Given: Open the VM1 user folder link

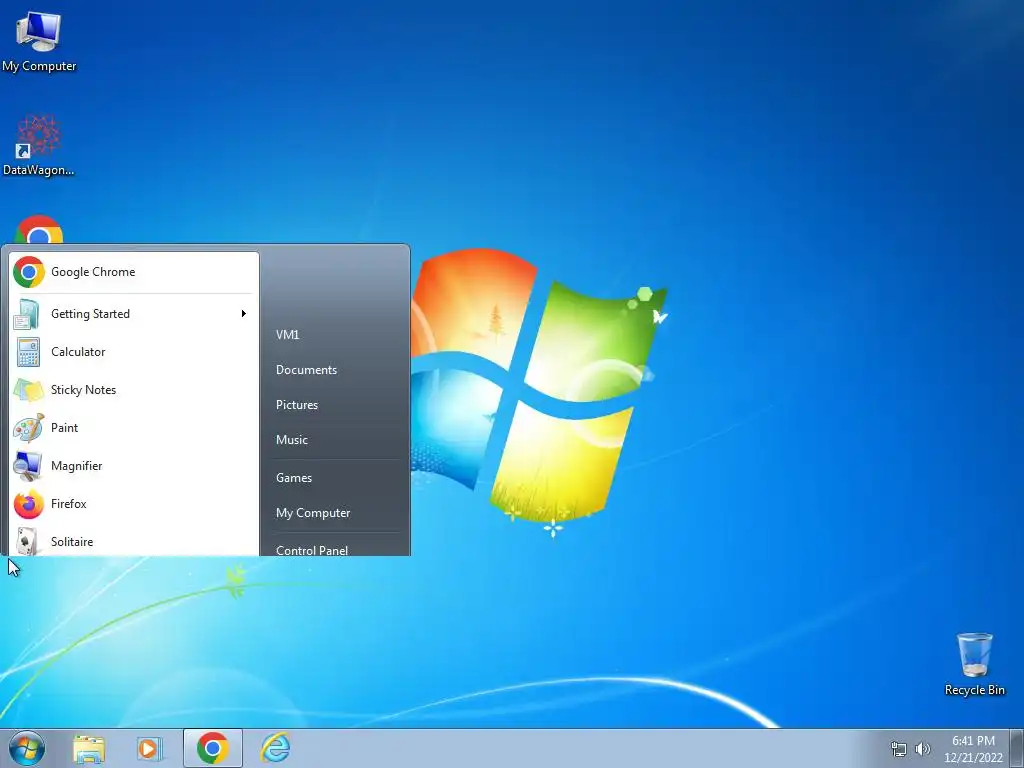Looking at the screenshot, I should click(335, 334).
